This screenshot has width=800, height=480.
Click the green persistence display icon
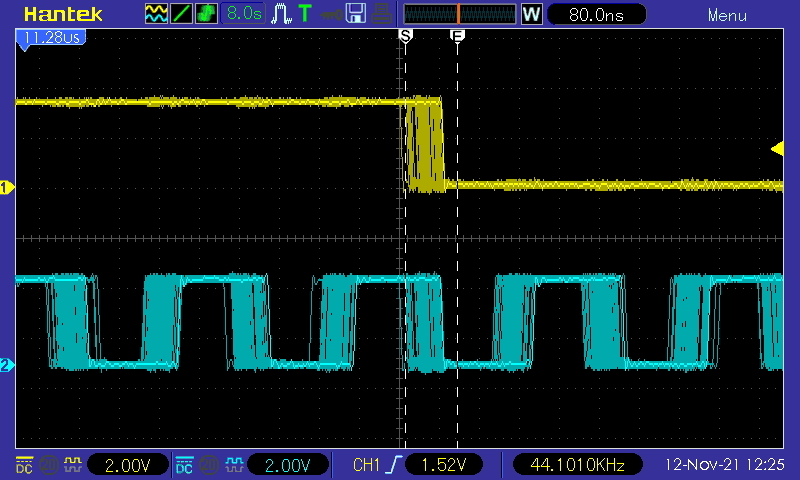click(206, 14)
